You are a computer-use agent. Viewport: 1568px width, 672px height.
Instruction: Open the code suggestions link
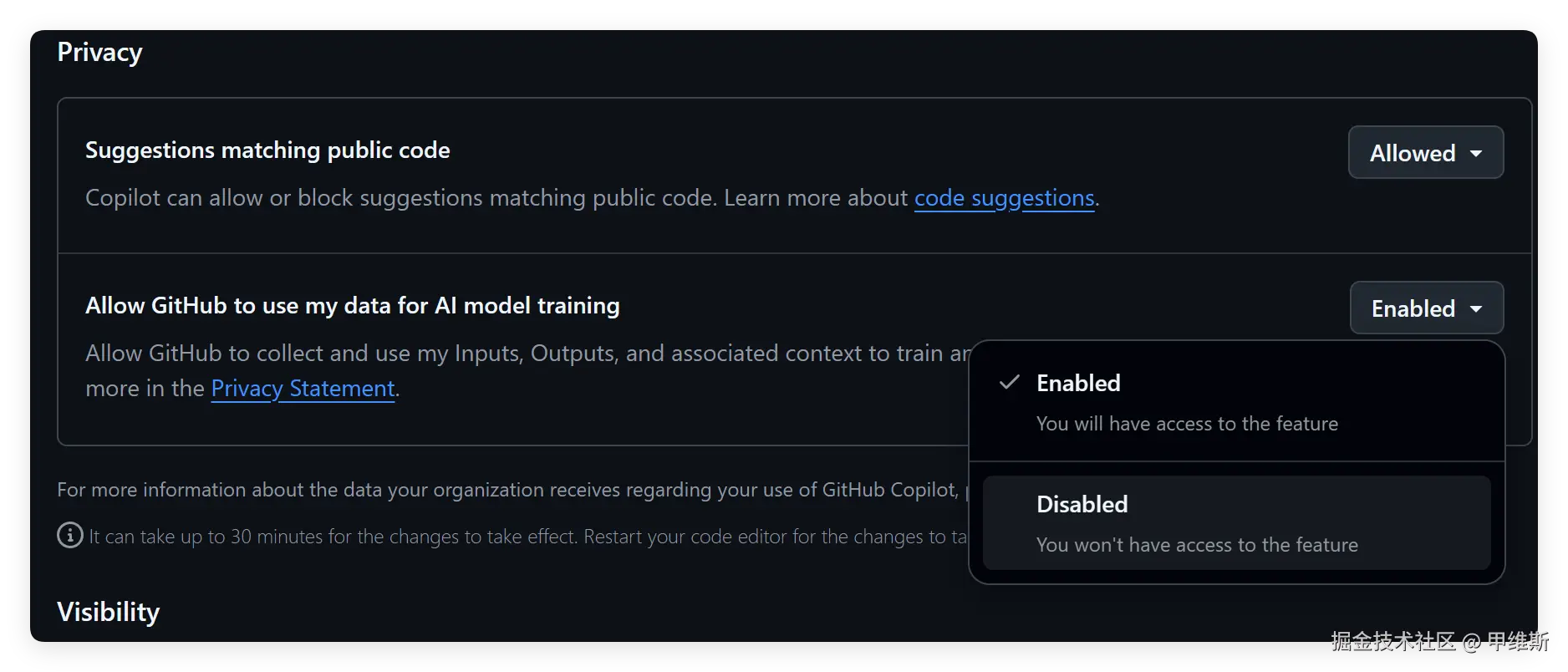[1004, 198]
